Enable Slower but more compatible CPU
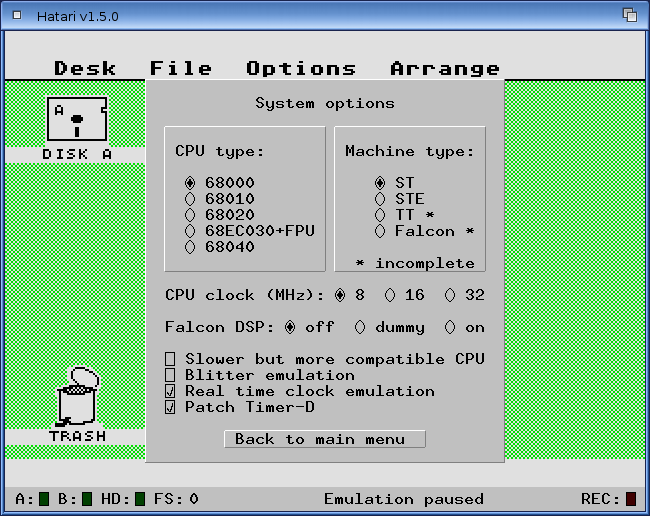The image size is (650, 516). (170, 359)
